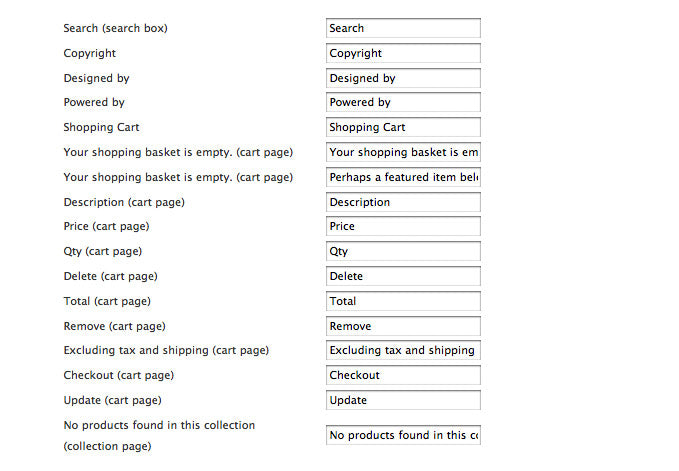Click the 'Checkout (cart page)' label text
Image resolution: width=679 pixels, height=471 pixels.
(118, 375)
